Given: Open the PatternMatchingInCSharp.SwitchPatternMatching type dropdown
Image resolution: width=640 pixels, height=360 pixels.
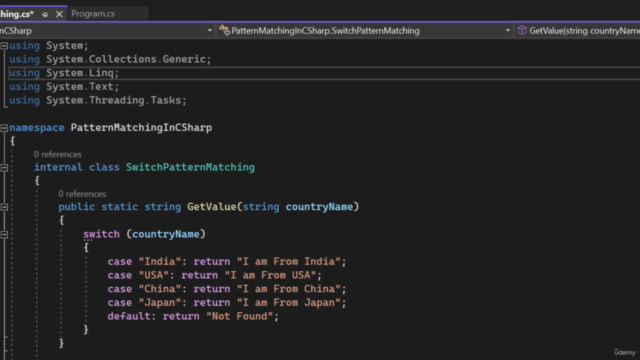Looking at the screenshot, I should click(507, 31).
